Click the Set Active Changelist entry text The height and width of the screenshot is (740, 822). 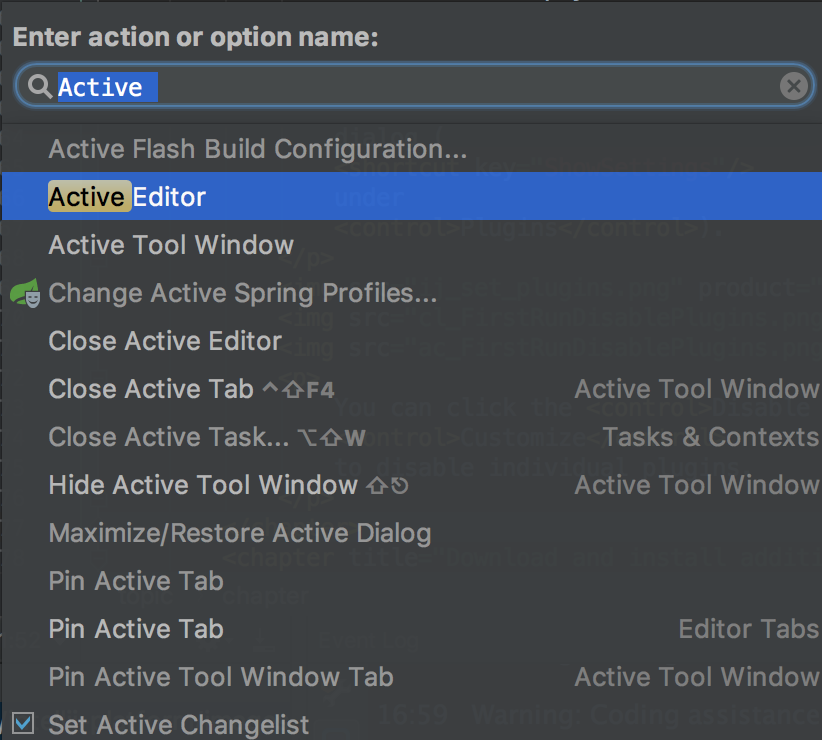pyautogui.click(x=179, y=723)
